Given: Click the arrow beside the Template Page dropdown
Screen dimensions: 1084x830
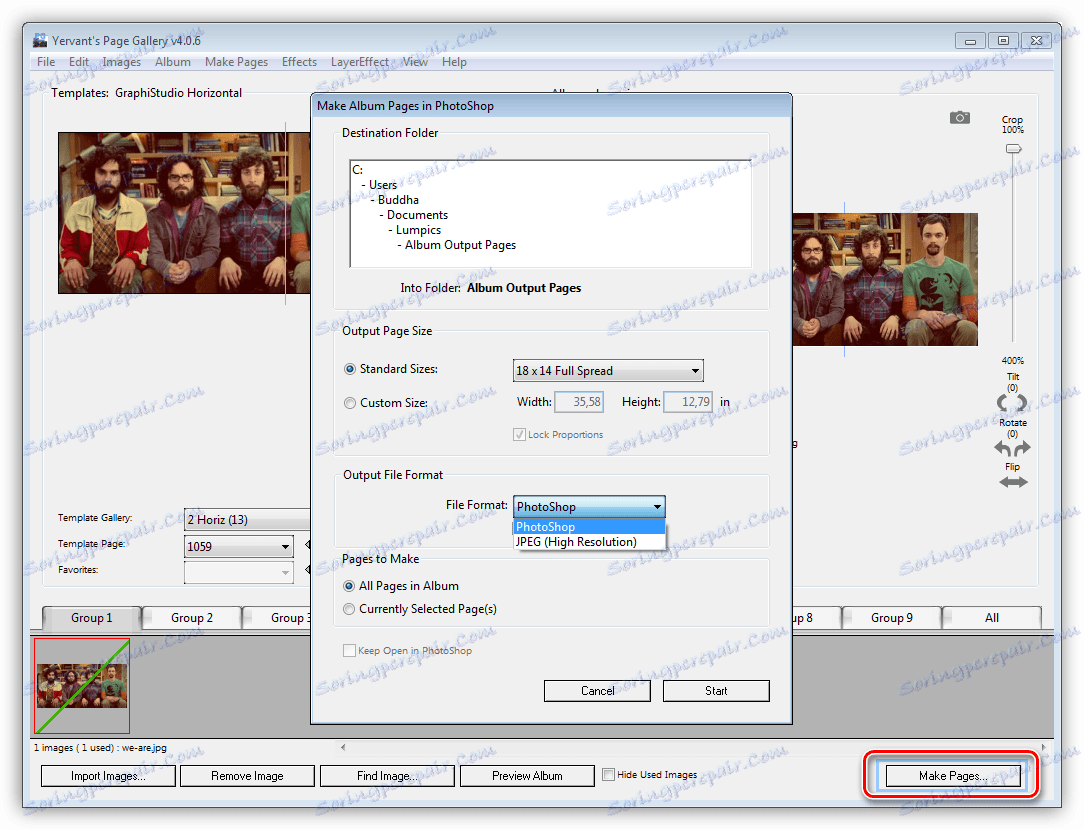Looking at the screenshot, I should (308, 545).
